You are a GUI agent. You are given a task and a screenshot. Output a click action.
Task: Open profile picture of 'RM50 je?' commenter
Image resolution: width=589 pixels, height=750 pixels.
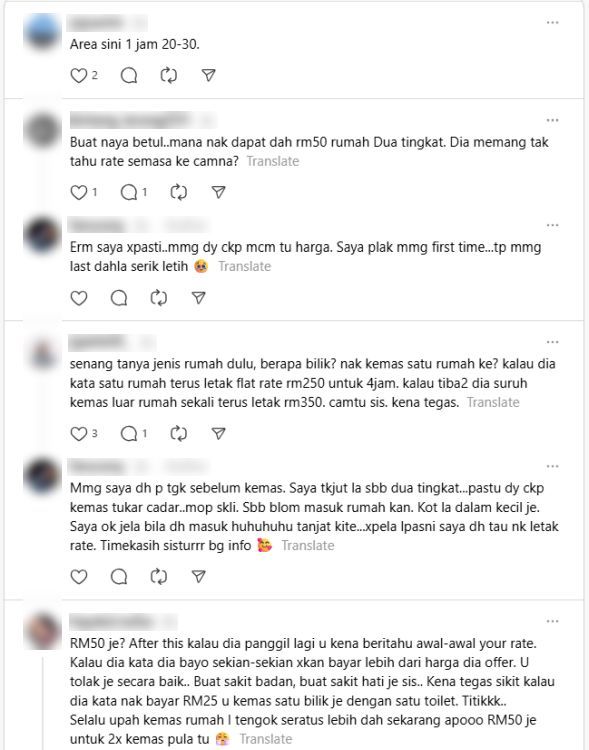coord(43,630)
